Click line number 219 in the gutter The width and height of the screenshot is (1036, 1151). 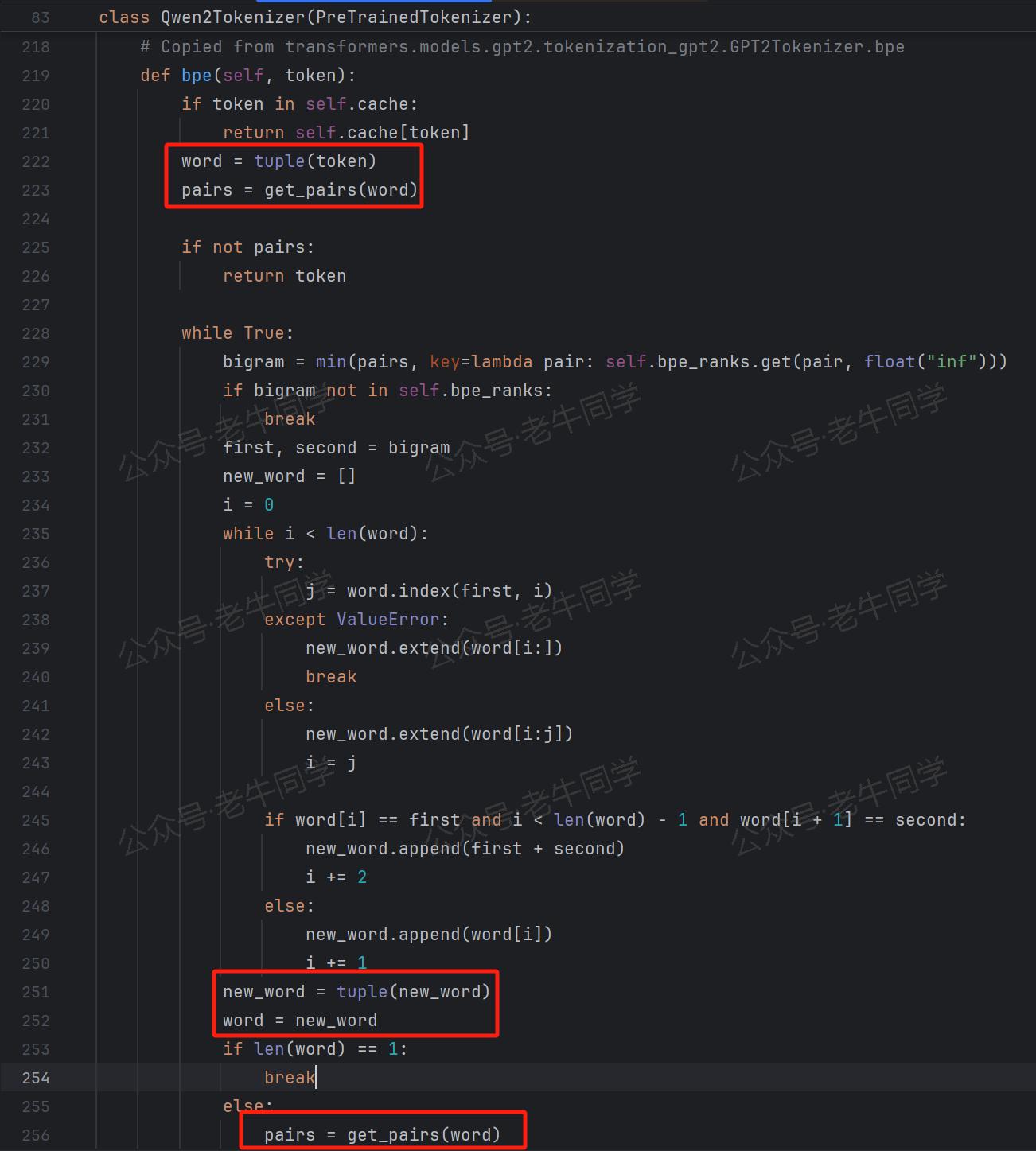(36, 76)
